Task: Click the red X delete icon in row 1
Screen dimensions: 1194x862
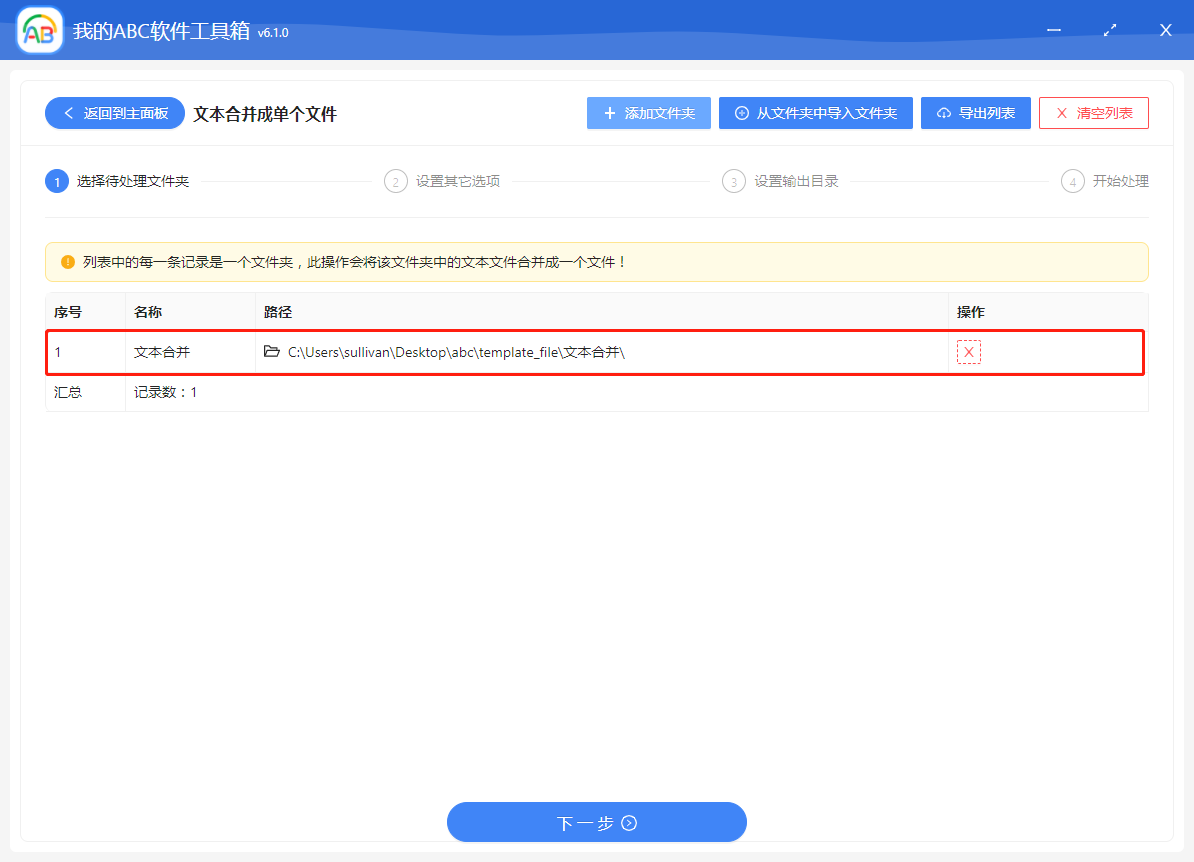Action: pyautogui.click(x=968, y=352)
